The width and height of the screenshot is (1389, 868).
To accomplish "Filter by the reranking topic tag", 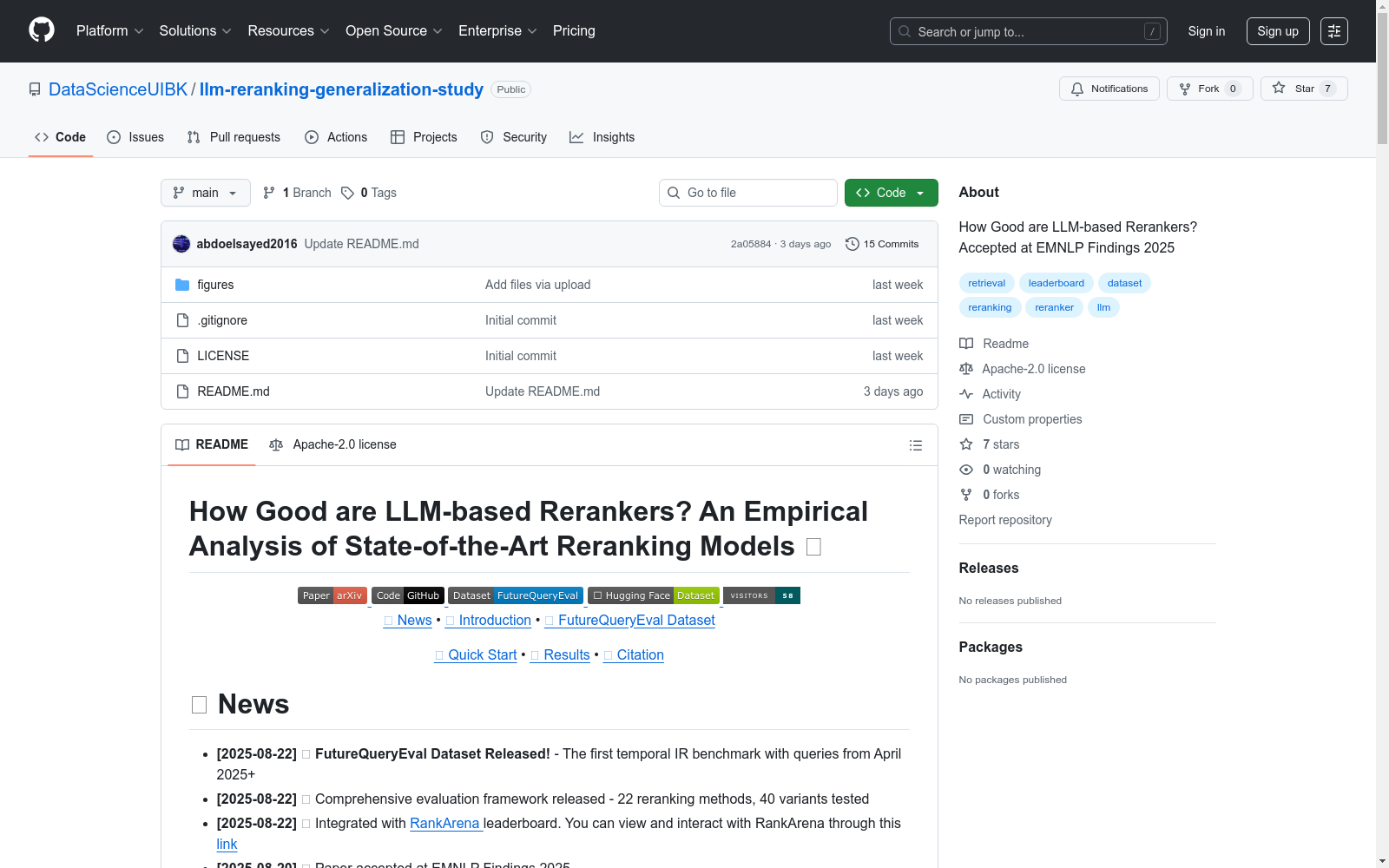I will point(990,307).
